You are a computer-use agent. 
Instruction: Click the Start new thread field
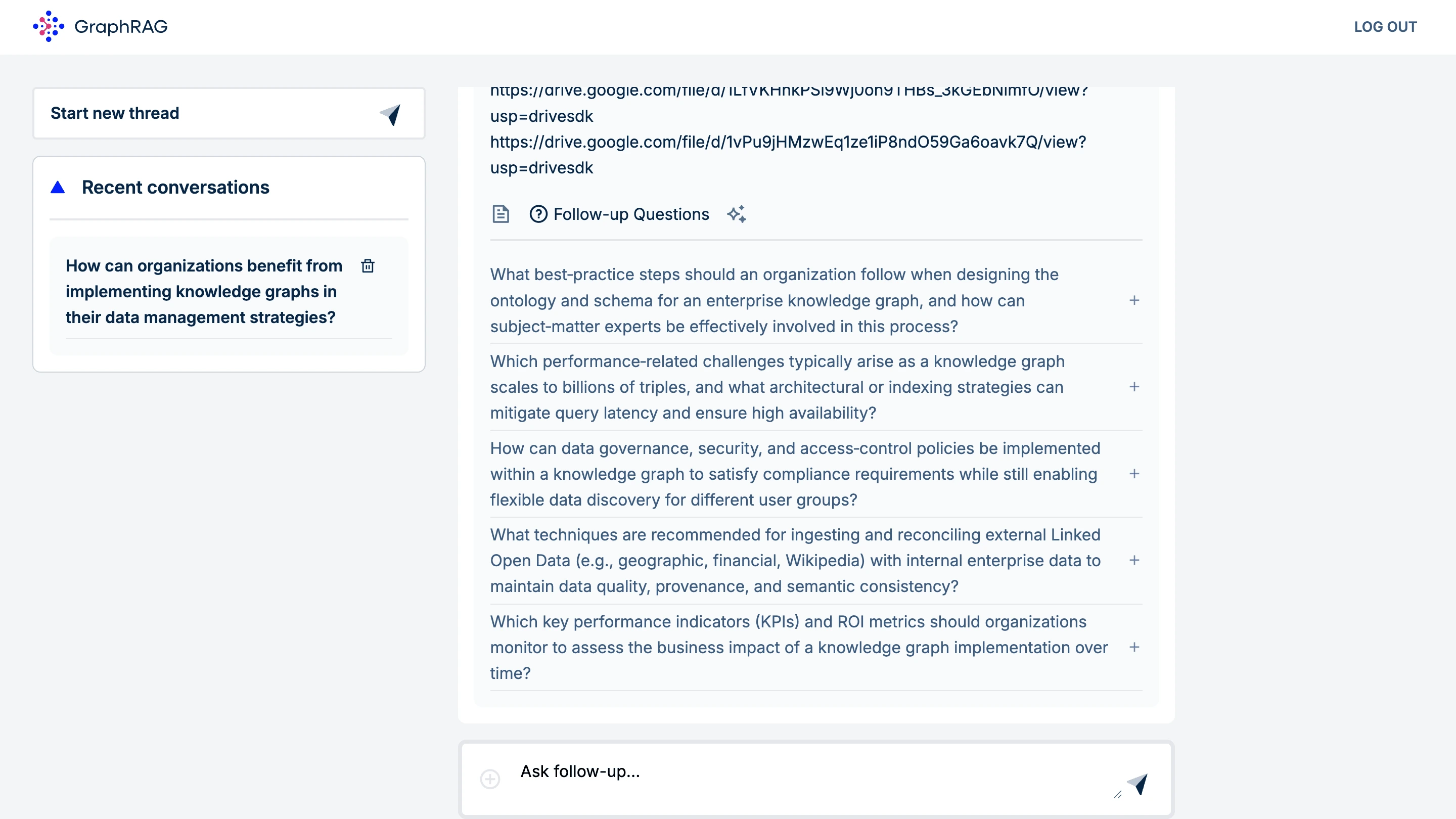(x=203, y=114)
